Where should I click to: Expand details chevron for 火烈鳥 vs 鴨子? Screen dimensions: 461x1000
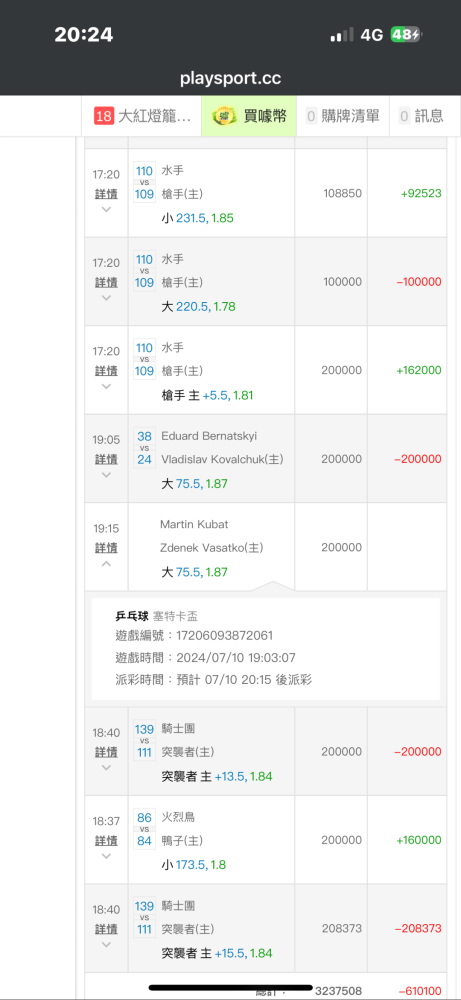(x=106, y=856)
